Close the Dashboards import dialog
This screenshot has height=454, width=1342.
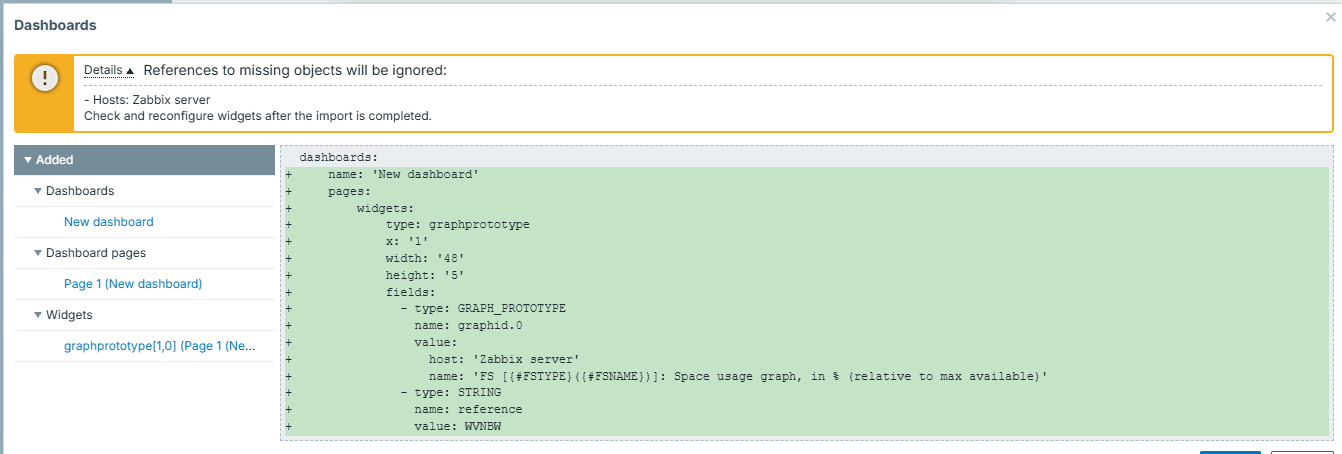coord(1329,17)
